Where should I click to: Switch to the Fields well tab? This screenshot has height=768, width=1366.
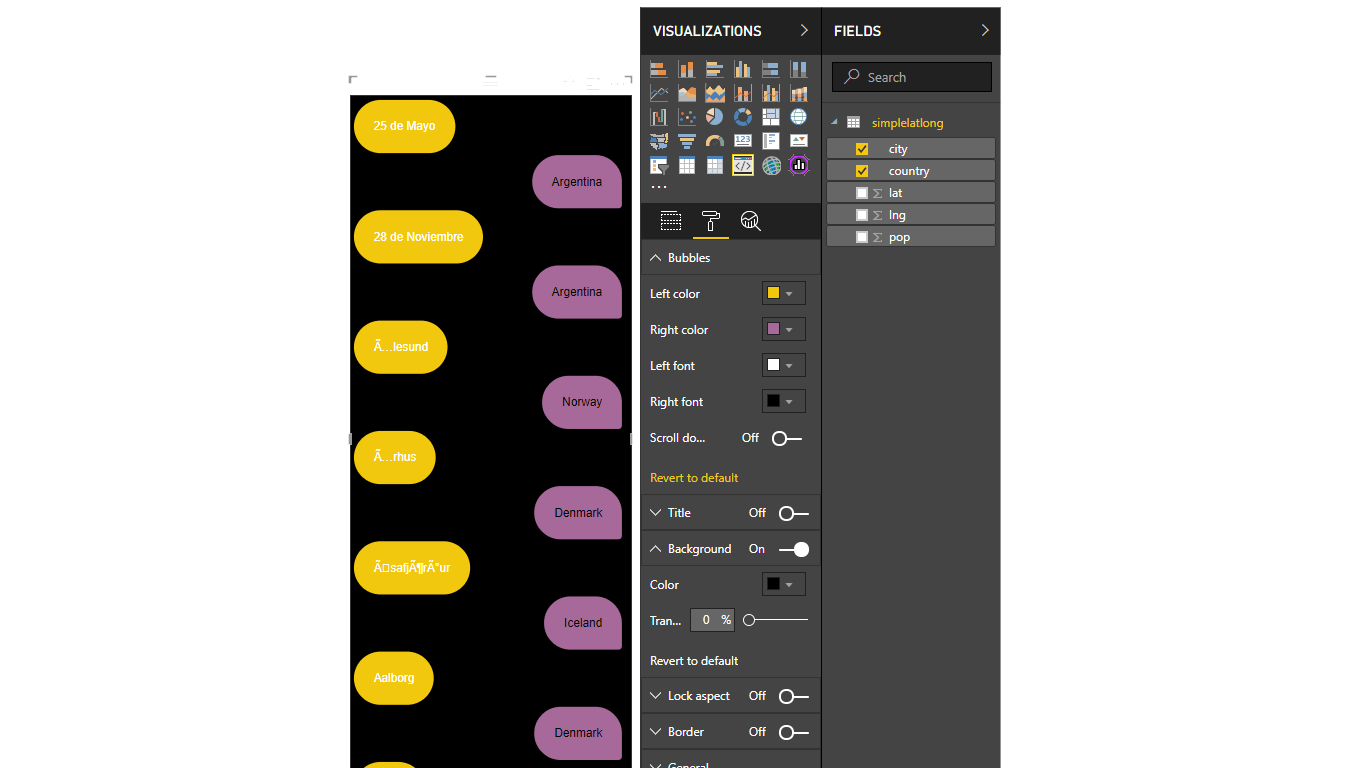click(x=671, y=221)
